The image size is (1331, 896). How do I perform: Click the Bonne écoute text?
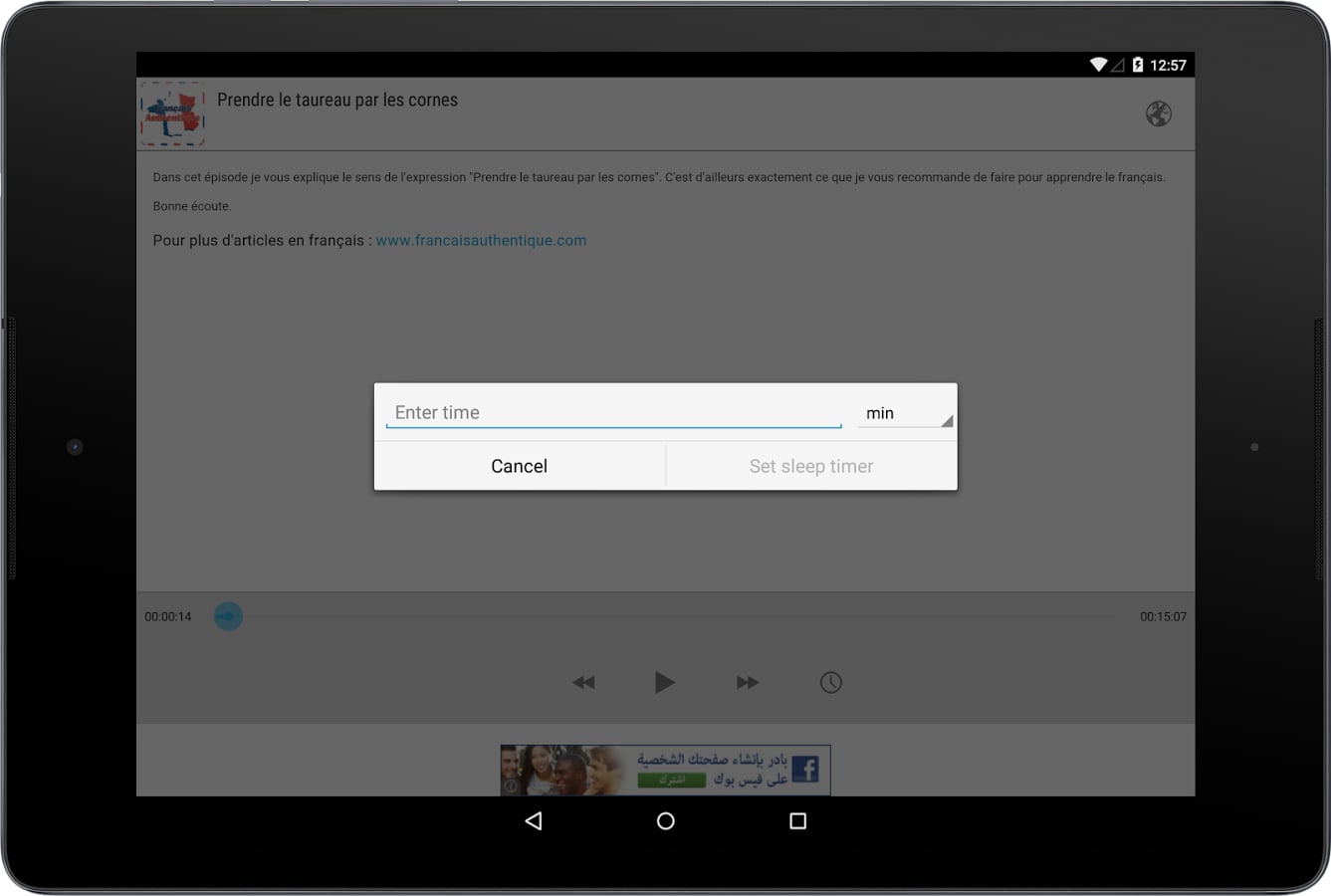point(192,206)
